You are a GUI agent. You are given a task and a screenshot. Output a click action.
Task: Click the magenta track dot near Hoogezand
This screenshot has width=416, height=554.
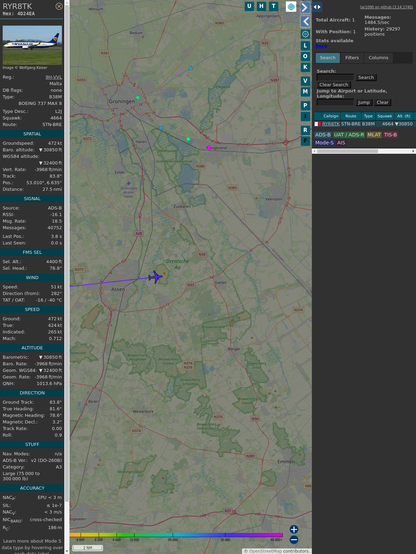click(209, 147)
